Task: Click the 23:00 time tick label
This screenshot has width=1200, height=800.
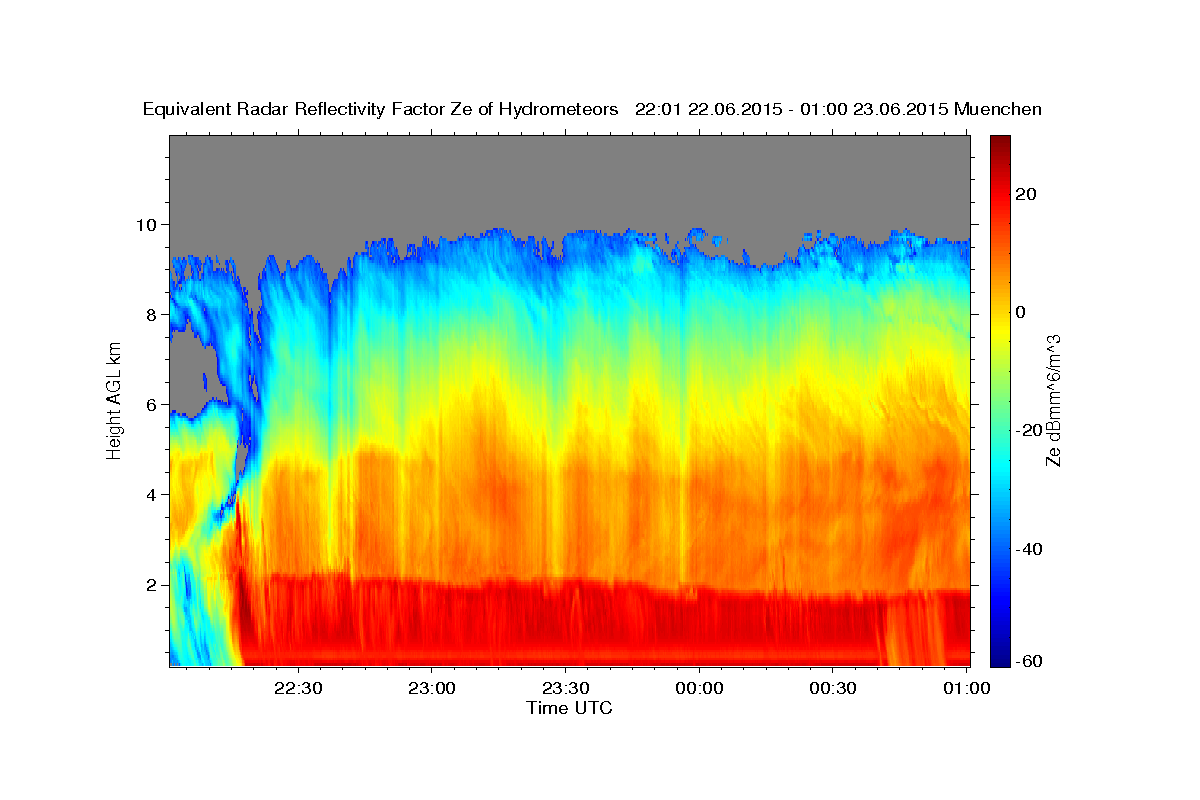Action: (x=431, y=689)
